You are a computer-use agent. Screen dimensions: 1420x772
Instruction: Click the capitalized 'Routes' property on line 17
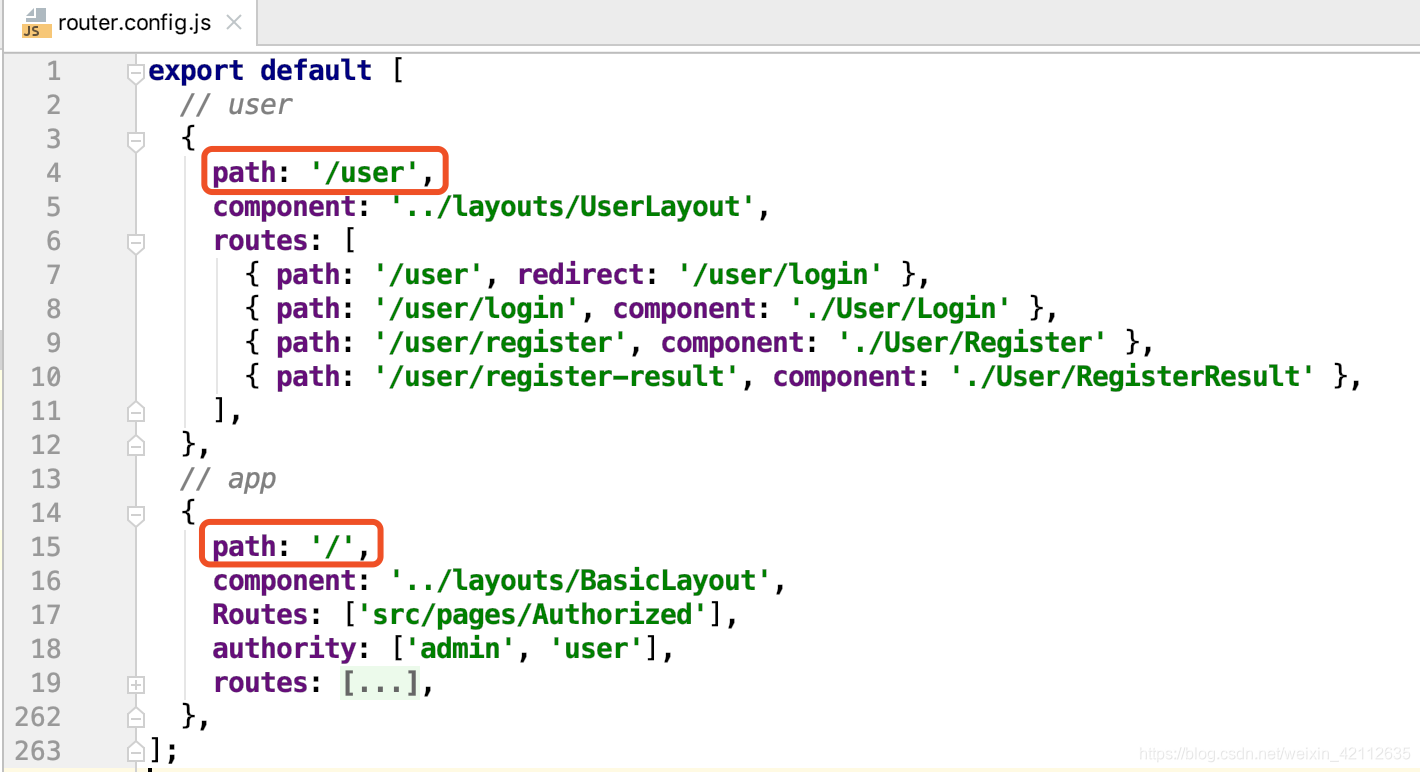[x=260, y=615]
